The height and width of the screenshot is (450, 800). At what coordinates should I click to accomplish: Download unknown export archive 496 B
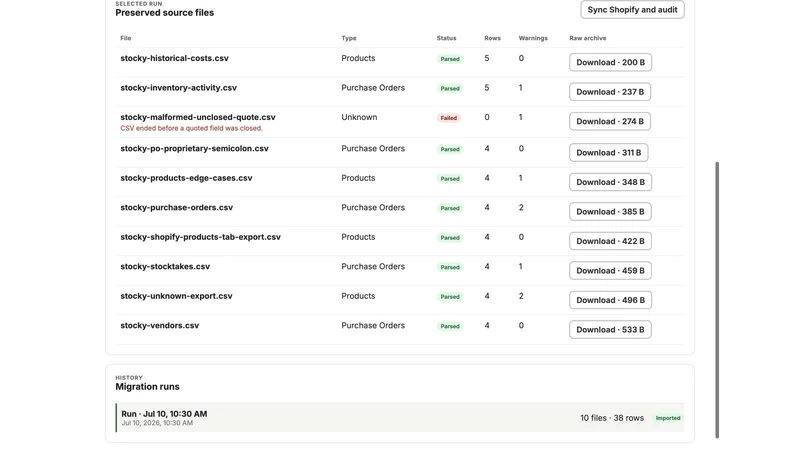(x=610, y=301)
